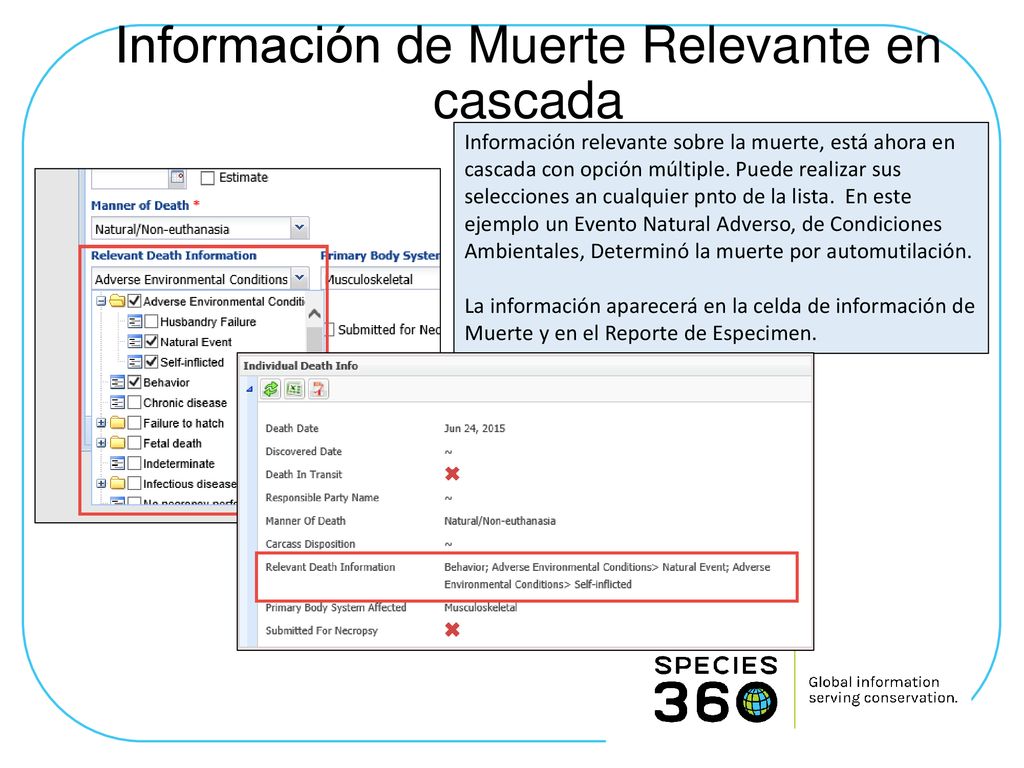
Task: Collapse the Individual Death Info panel triangle
Action: coord(249,389)
